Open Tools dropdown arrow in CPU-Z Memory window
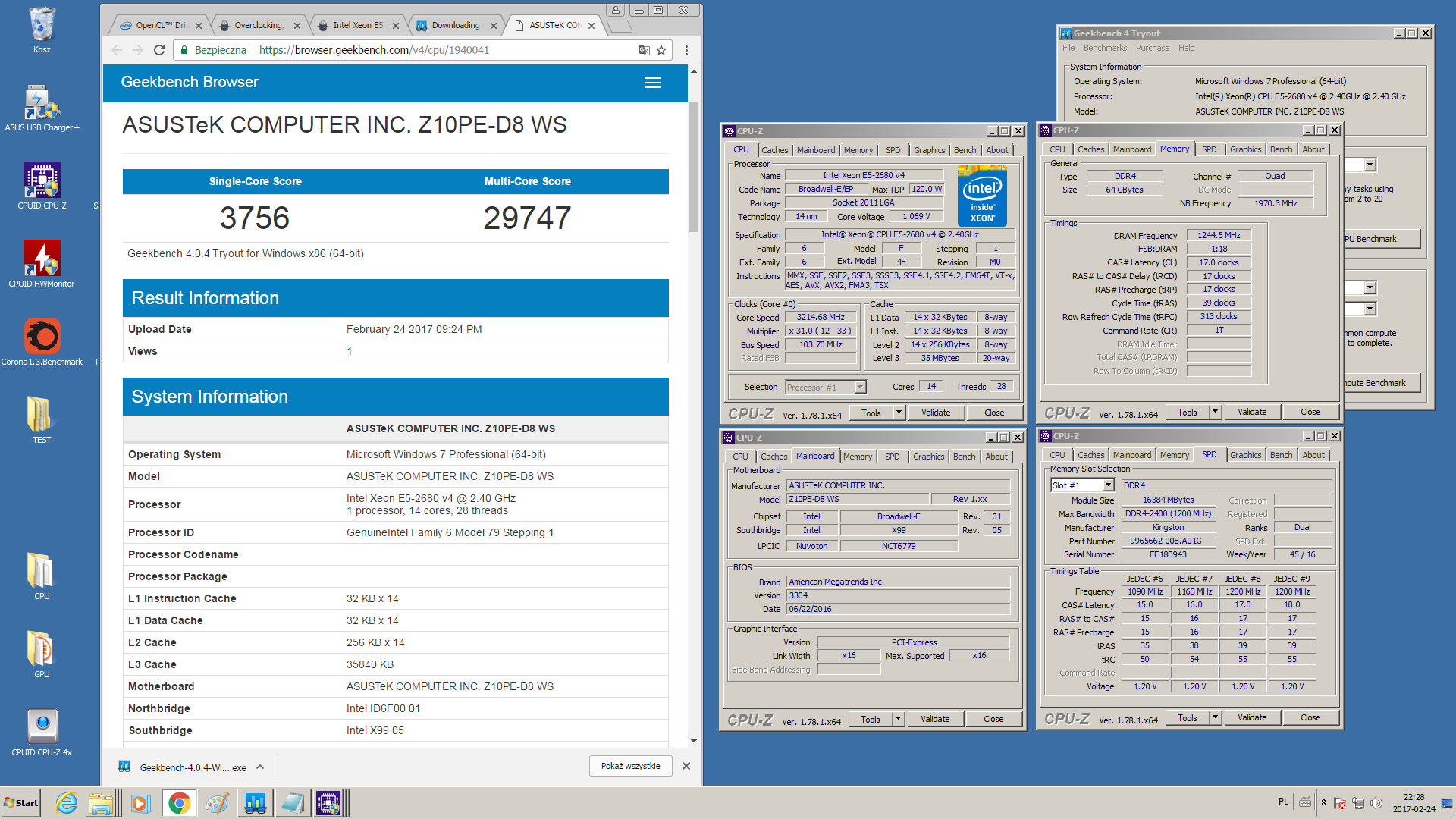This screenshot has height=819, width=1456. 1215,413
